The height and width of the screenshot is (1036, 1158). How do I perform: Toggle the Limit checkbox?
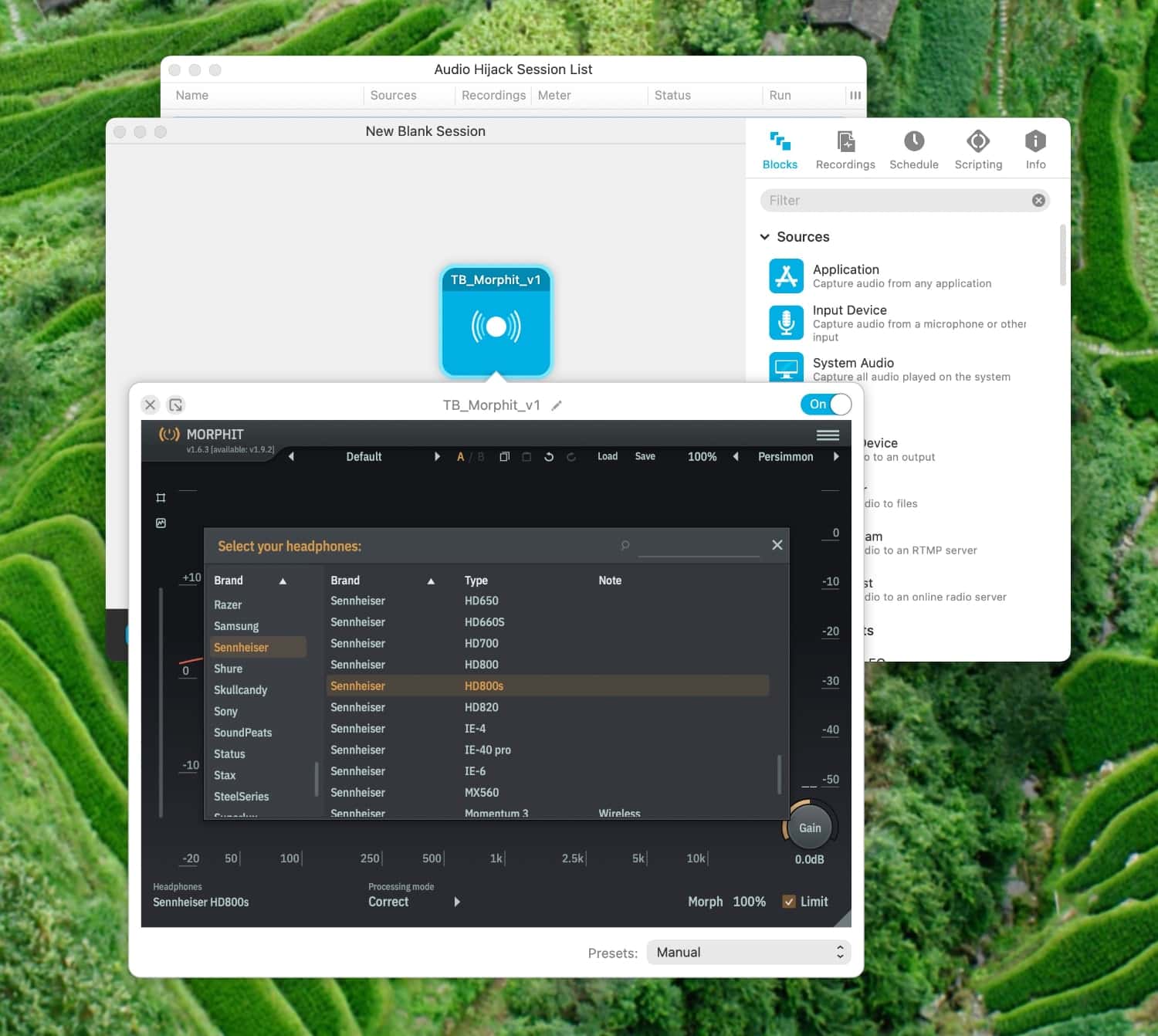789,902
